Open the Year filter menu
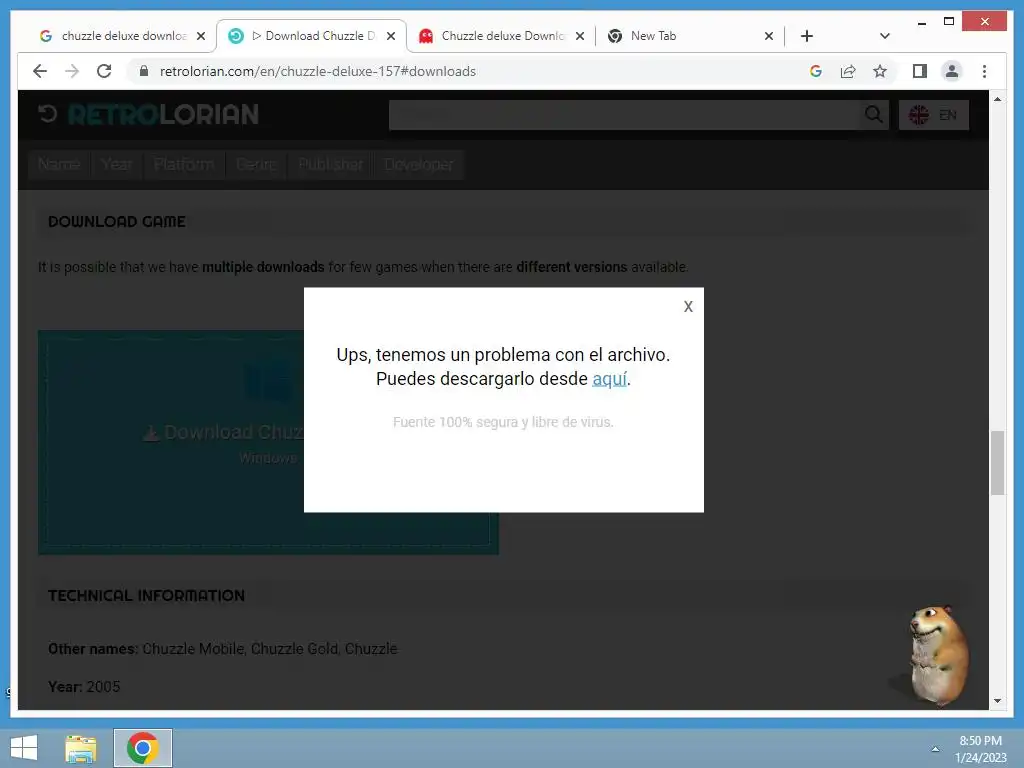 point(117,165)
